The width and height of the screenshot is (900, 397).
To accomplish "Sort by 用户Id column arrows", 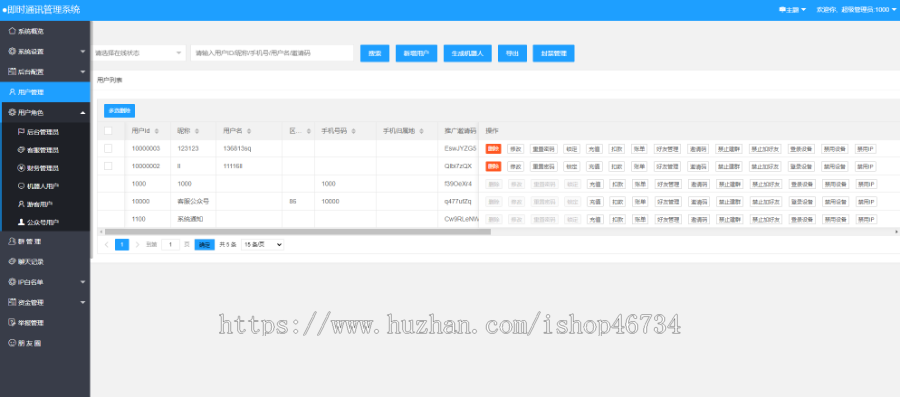I will tap(157, 131).
